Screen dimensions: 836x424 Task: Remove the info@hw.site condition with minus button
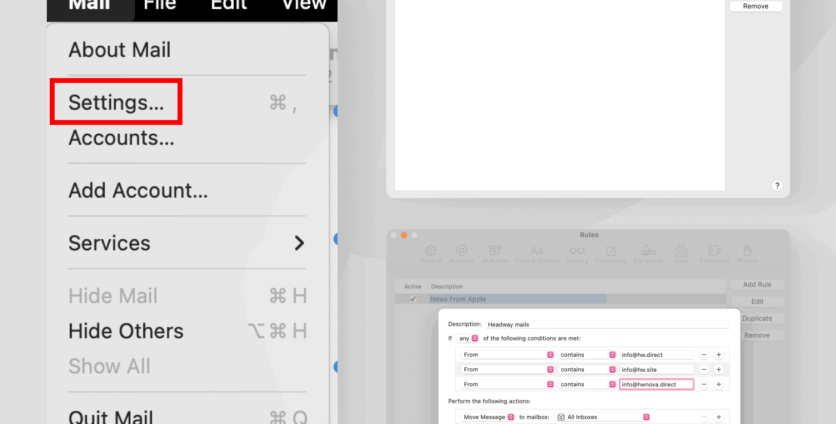[x=703, y=369]
